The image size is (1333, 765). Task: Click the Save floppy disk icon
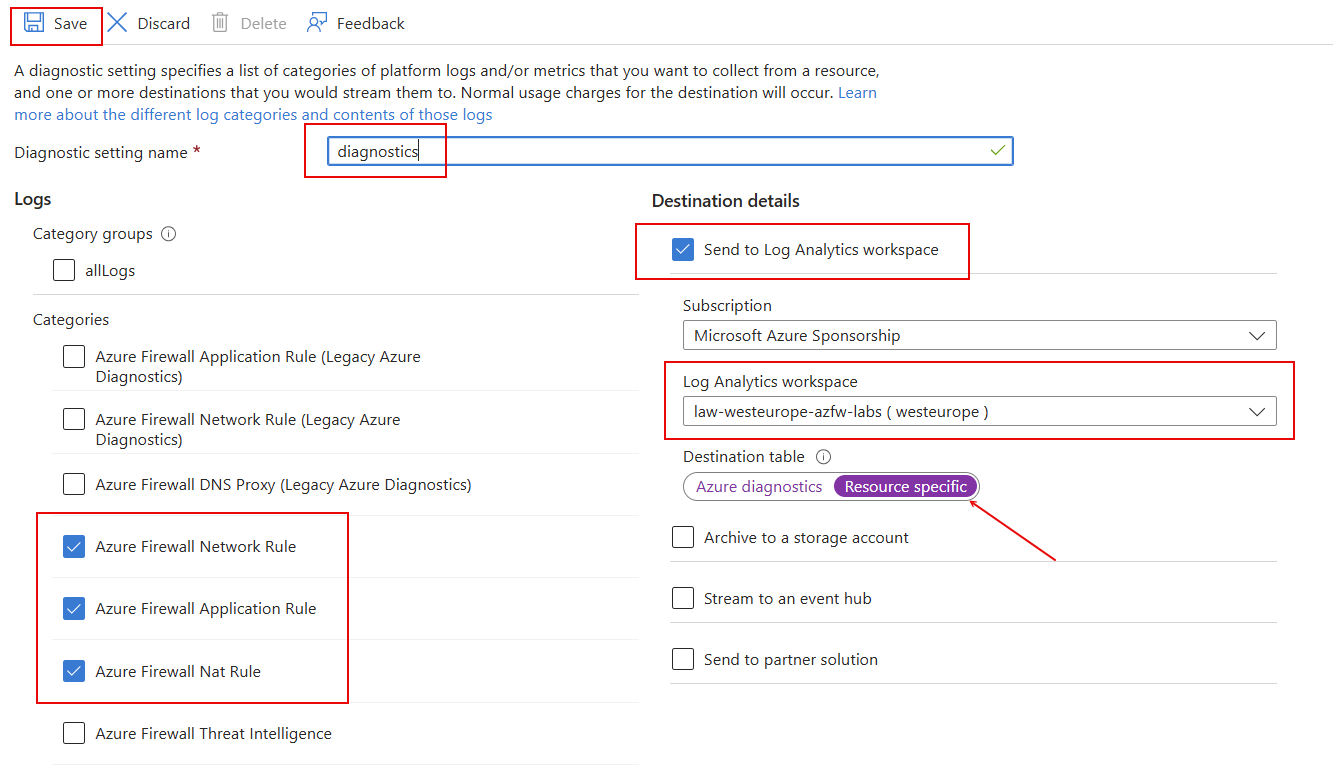point(34,23)
